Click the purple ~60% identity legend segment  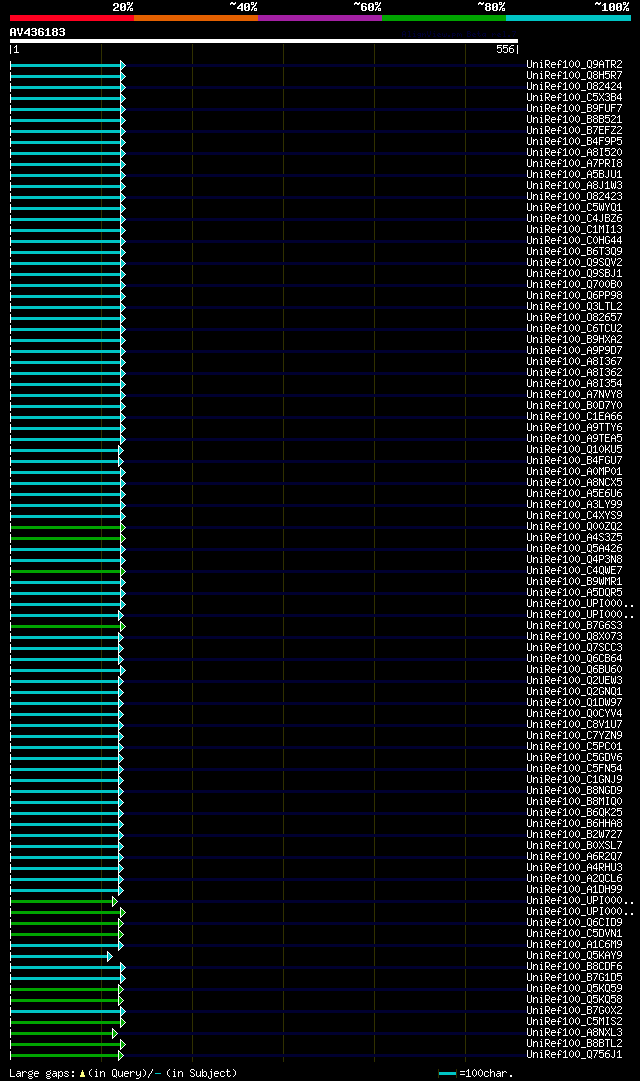(320, 18)
